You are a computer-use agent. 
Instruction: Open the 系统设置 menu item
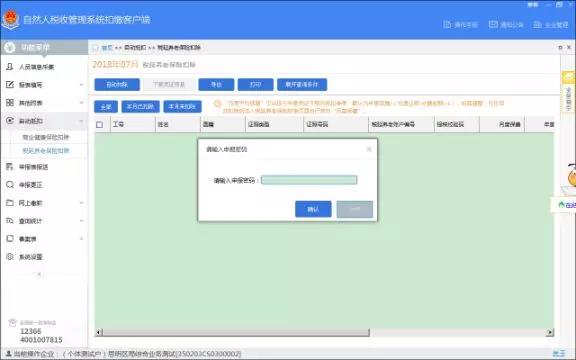30,257
